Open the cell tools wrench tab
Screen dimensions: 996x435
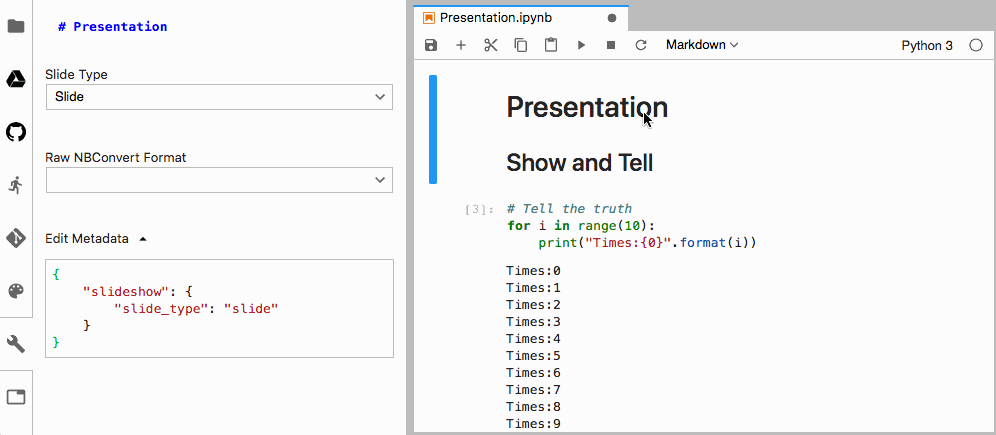16,344
